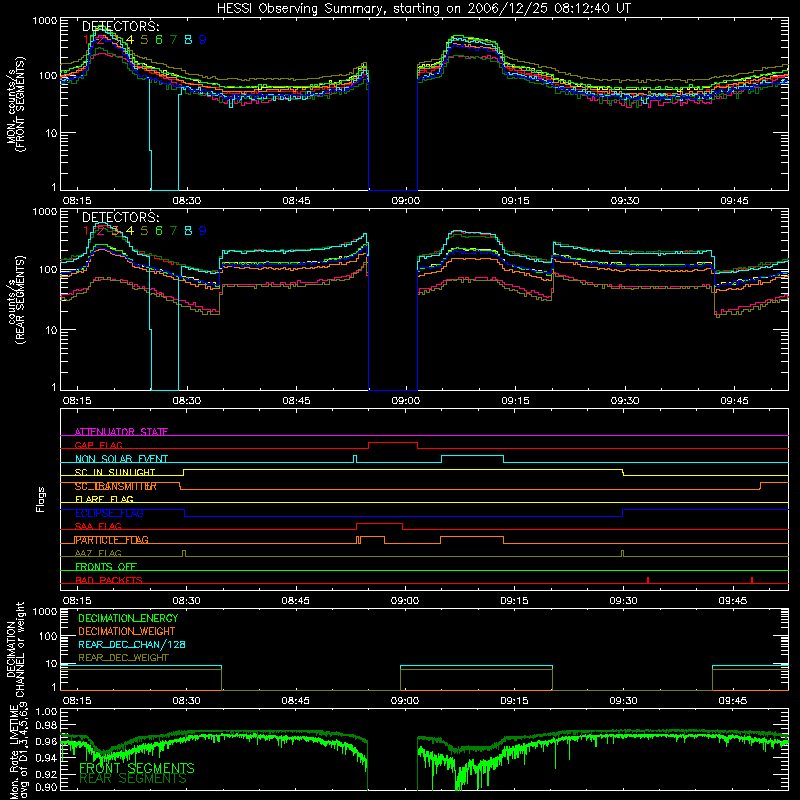Click the NON_SOLAR_EVENT flag label
The height and width of the screenshot is (800, 800).
[121, 459]
